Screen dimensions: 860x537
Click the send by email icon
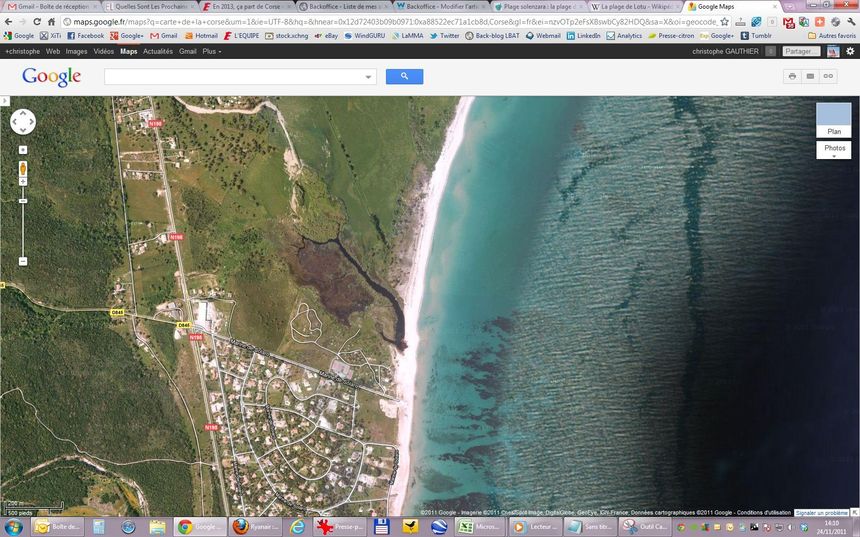pyautogui.click(x=810, y=76)
